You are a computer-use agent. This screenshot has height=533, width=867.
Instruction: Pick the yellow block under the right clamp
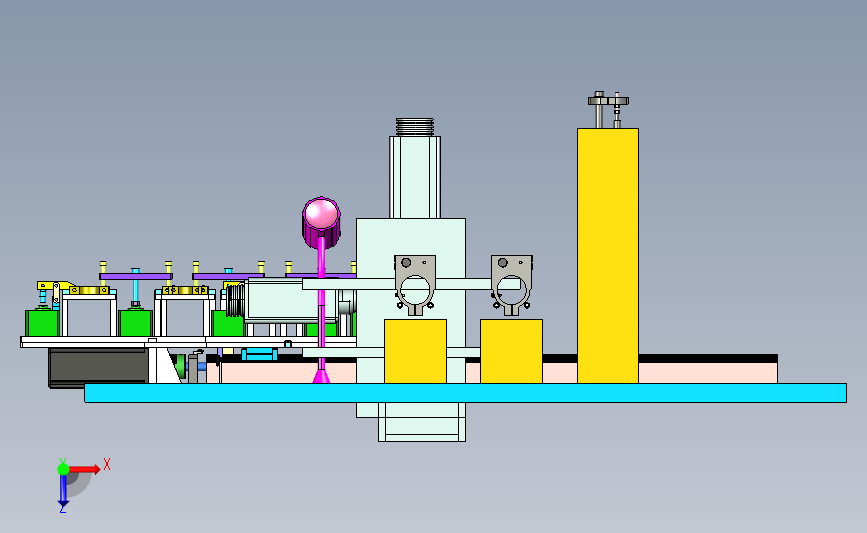pyautogui.click(x=511, y=351)
